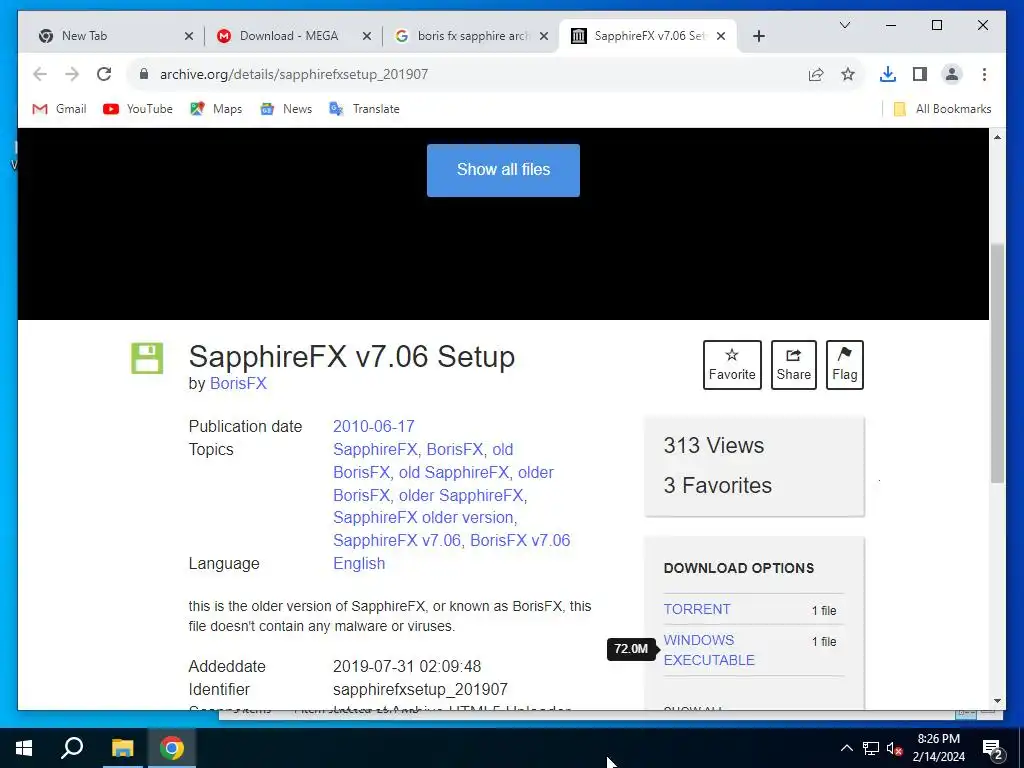Click the 3 Favorites text
Screen dimensions: 1024x768
coord(717,485)
